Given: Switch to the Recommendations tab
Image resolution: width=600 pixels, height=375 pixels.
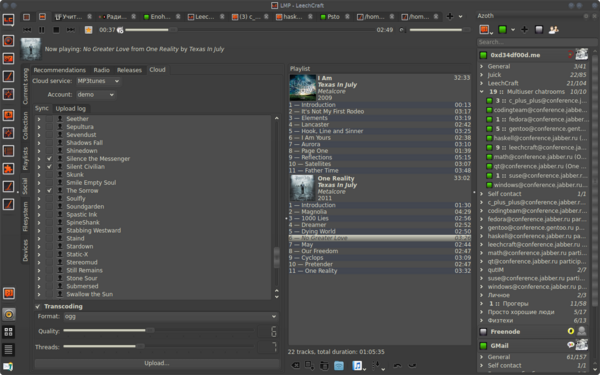Looking at the screenshot, I should [x=59, y=70].
